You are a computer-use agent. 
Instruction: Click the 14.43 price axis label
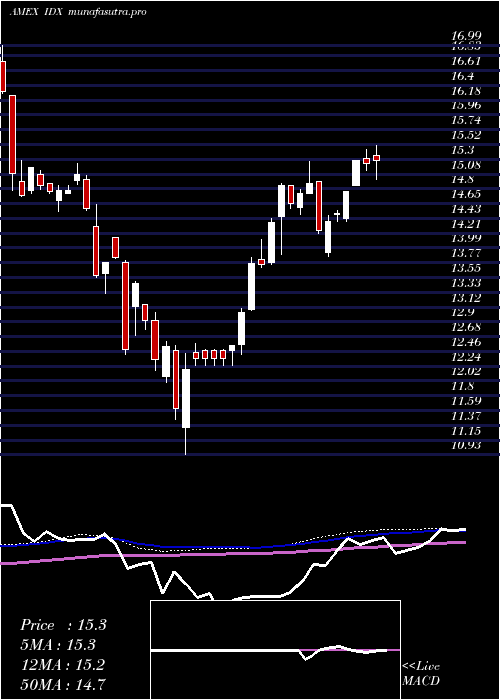(x=466, y=209)
